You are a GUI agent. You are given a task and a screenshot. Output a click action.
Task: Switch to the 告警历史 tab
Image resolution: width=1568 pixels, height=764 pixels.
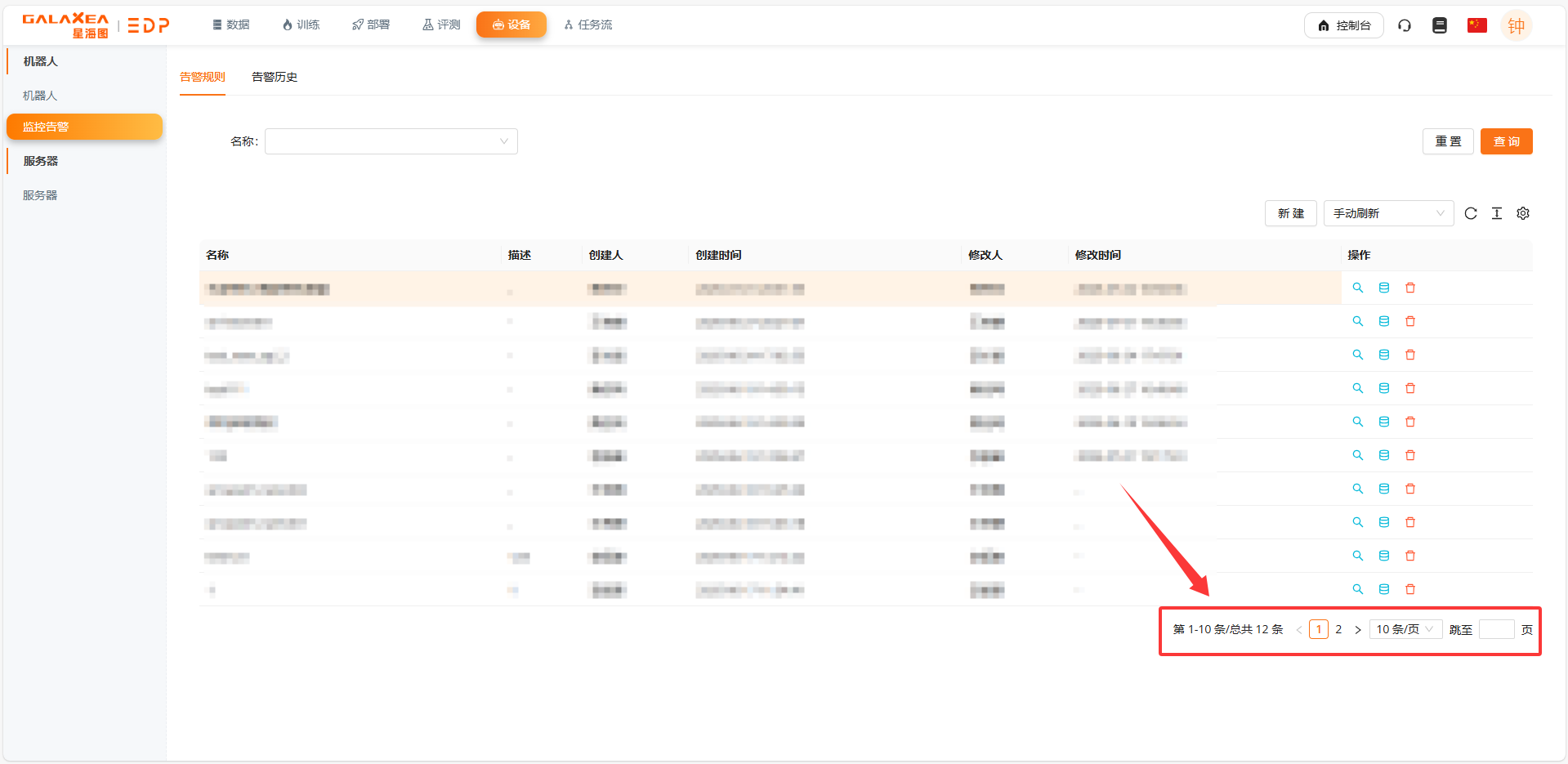(274, 77)
